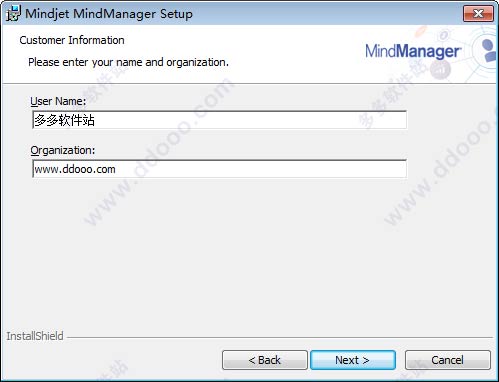Click "Please enter your name and organization." text

point(129,62)
